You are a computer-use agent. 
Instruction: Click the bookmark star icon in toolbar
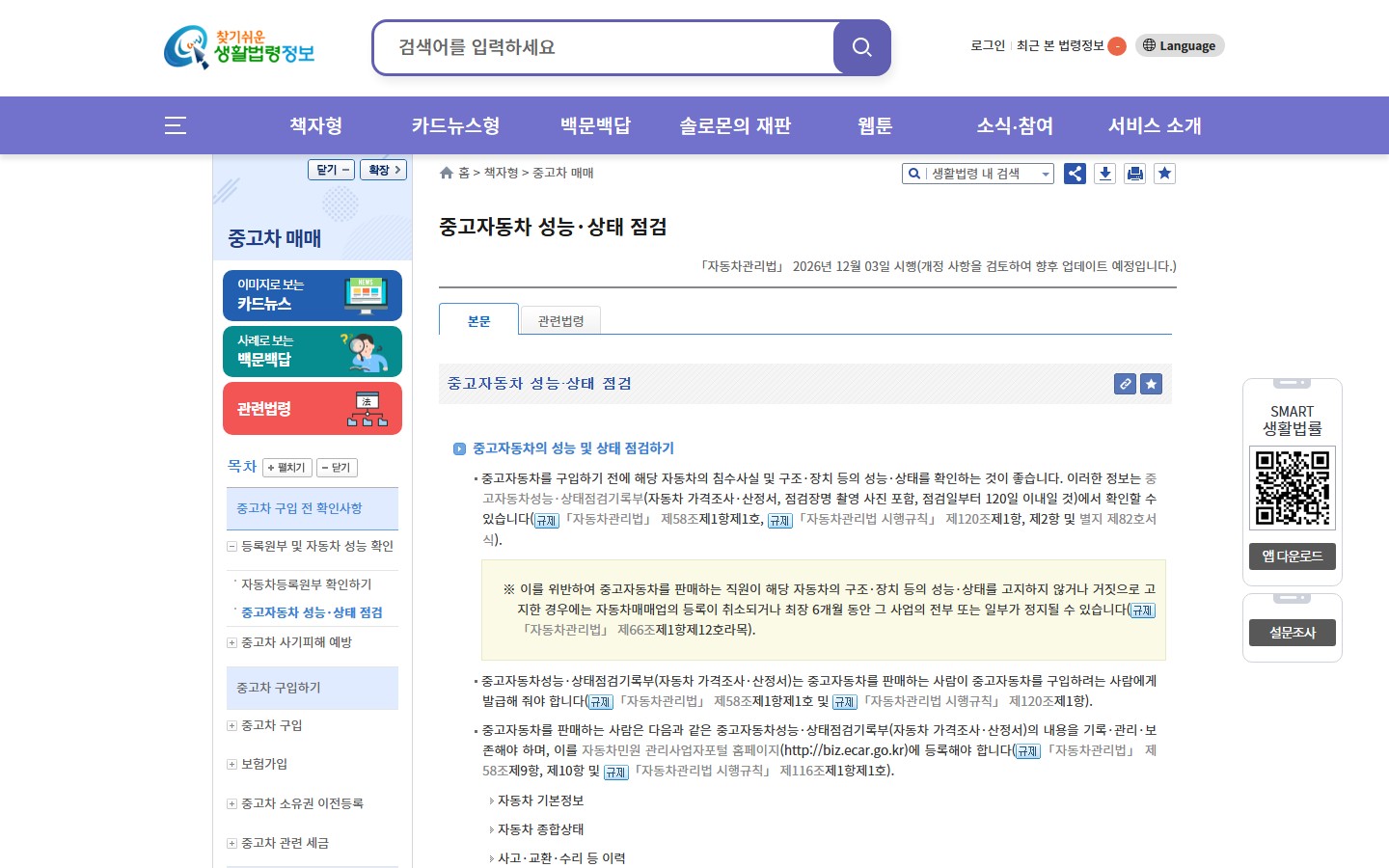(x=1165, y=174)
